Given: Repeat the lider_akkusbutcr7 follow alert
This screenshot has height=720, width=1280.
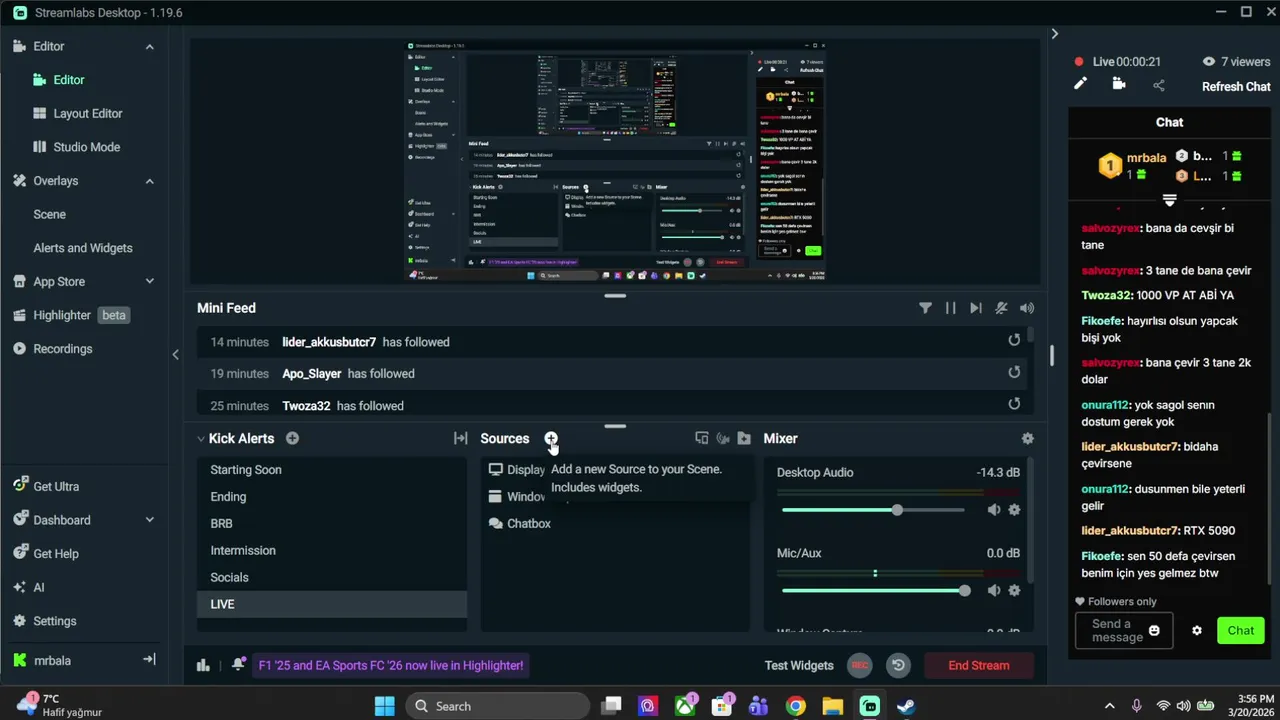Looking at the screenshot, I should tap(1014, 340).
